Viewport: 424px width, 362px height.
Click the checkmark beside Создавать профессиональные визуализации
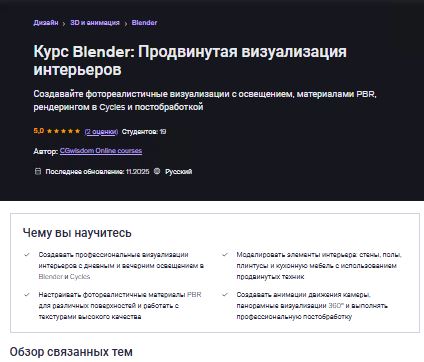pyautogui.click(x=27, y=255)
